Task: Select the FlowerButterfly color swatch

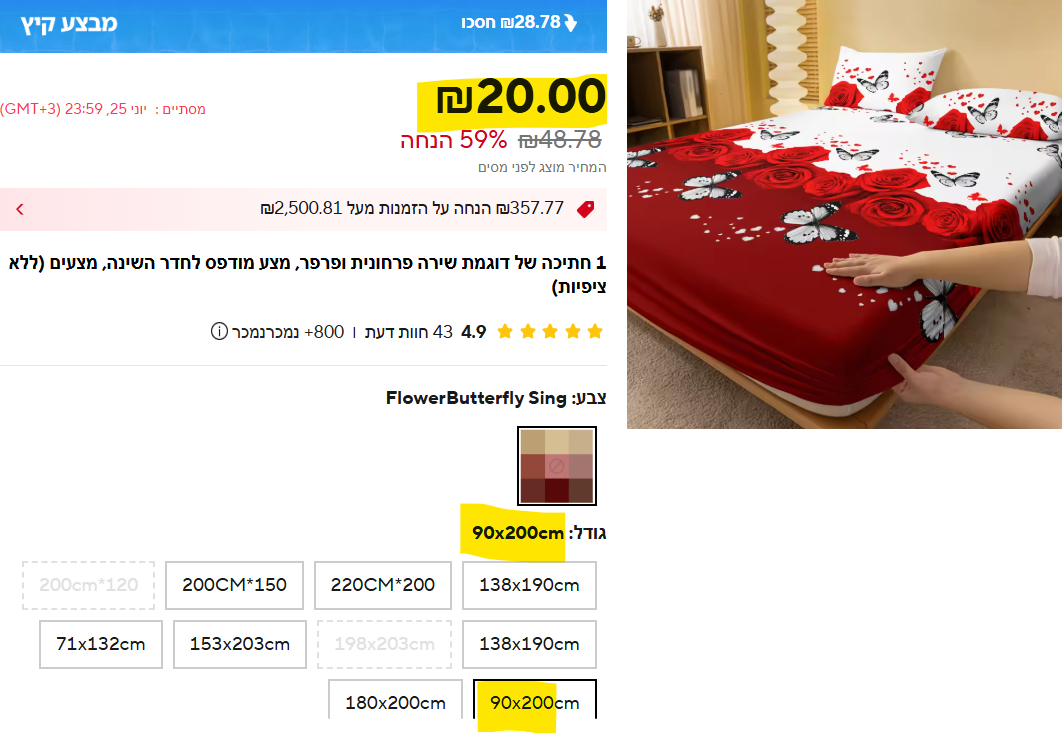Action: coord(557,466)
